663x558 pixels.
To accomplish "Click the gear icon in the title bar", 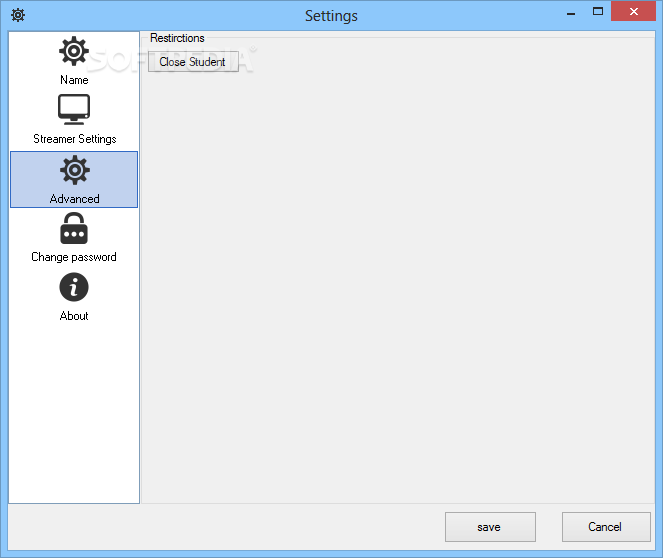I will (x=18, y=15).
